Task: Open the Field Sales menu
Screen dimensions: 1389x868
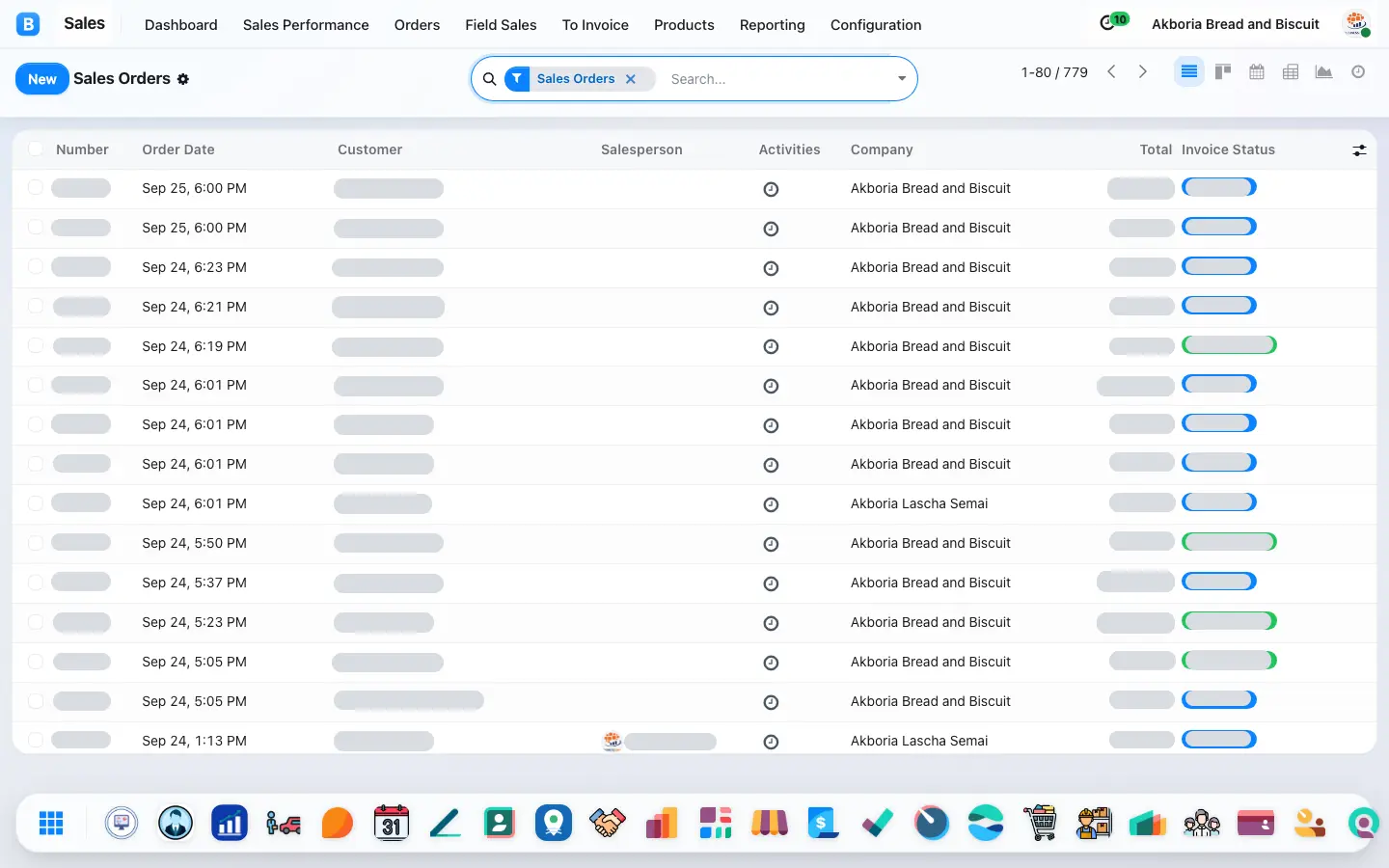Action: [501, 25]
